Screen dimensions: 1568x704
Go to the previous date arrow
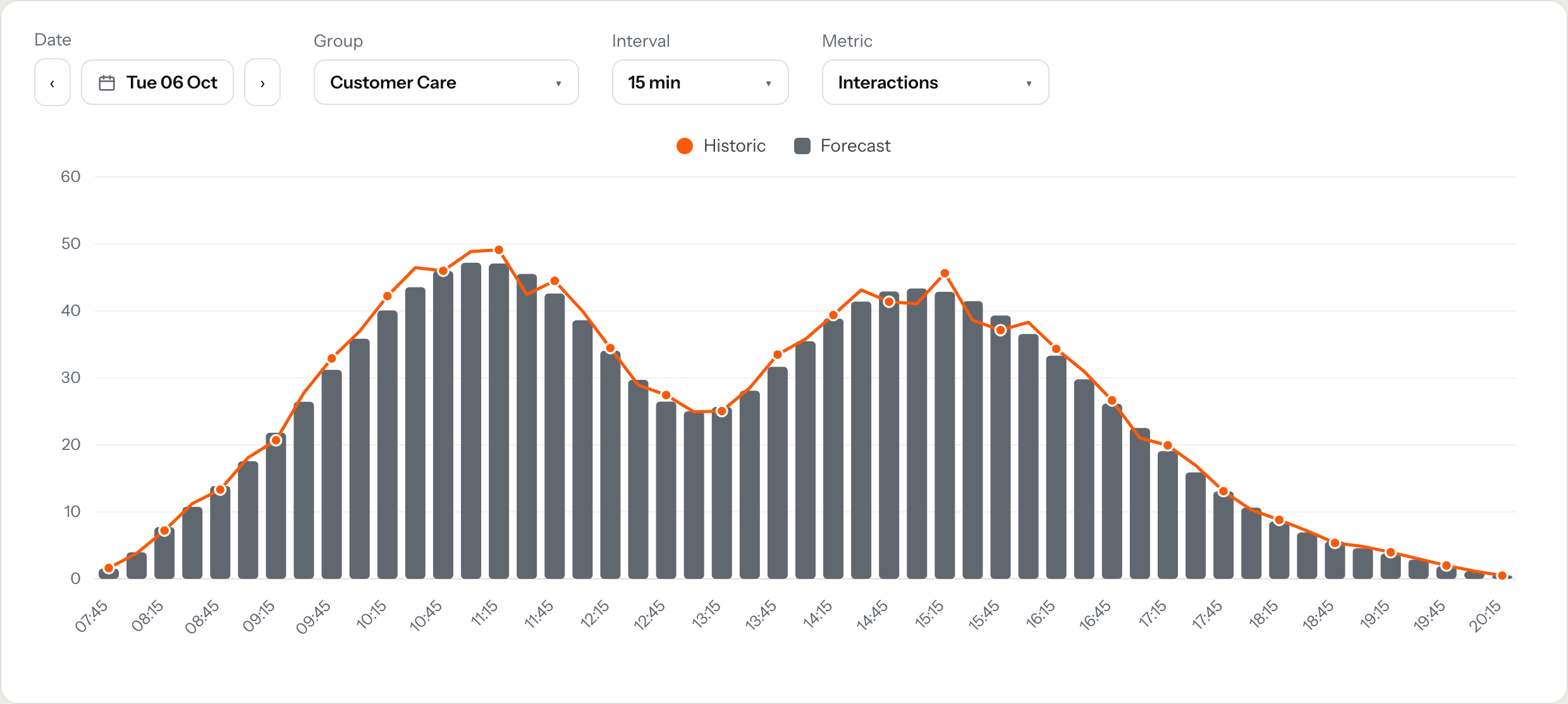pyautogui.click(x=52, y=83)
